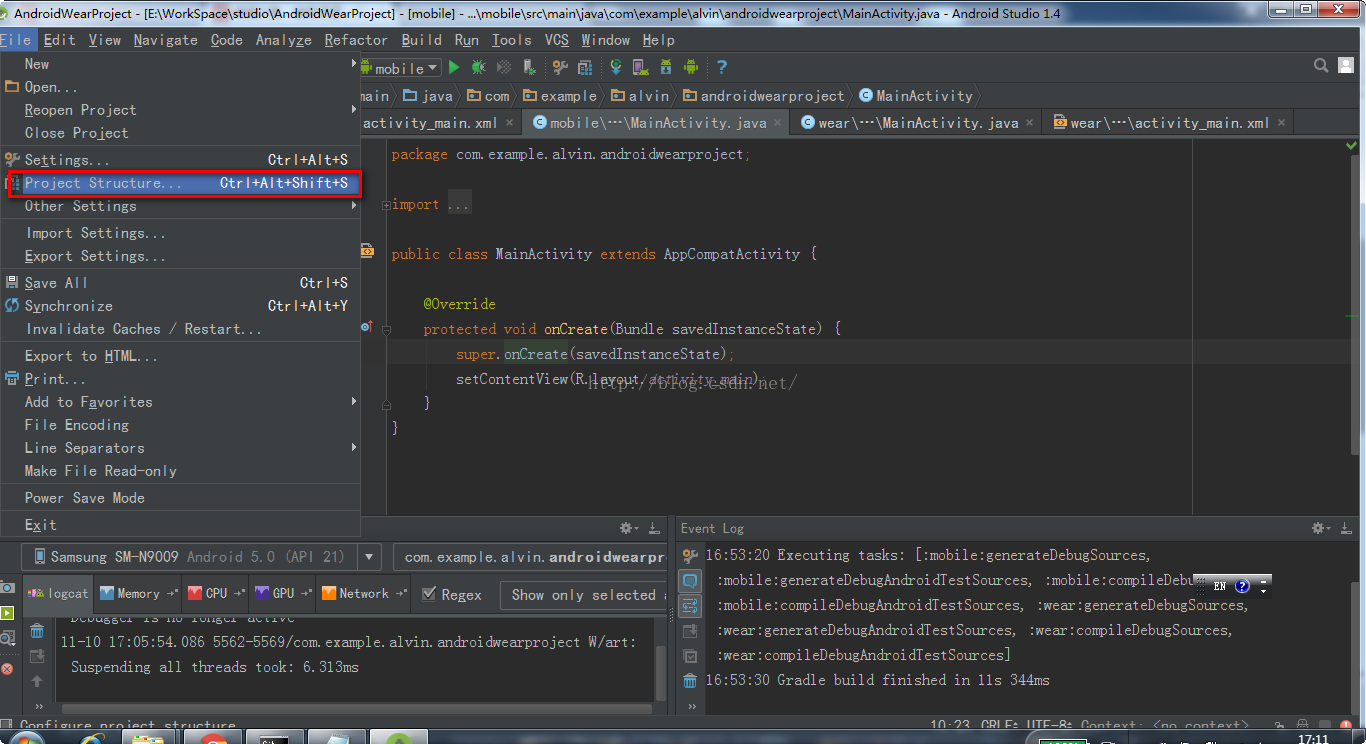Open Android Device Monitor toolbar icon
This screenshot has height=744, width=1366.
pos(690,67)
